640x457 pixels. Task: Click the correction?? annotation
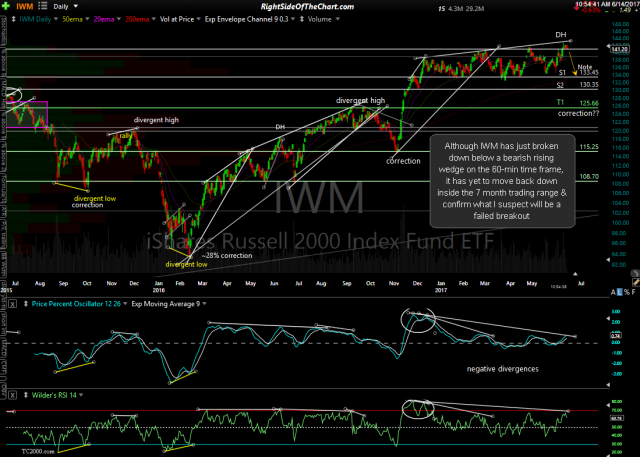(578, 113)
